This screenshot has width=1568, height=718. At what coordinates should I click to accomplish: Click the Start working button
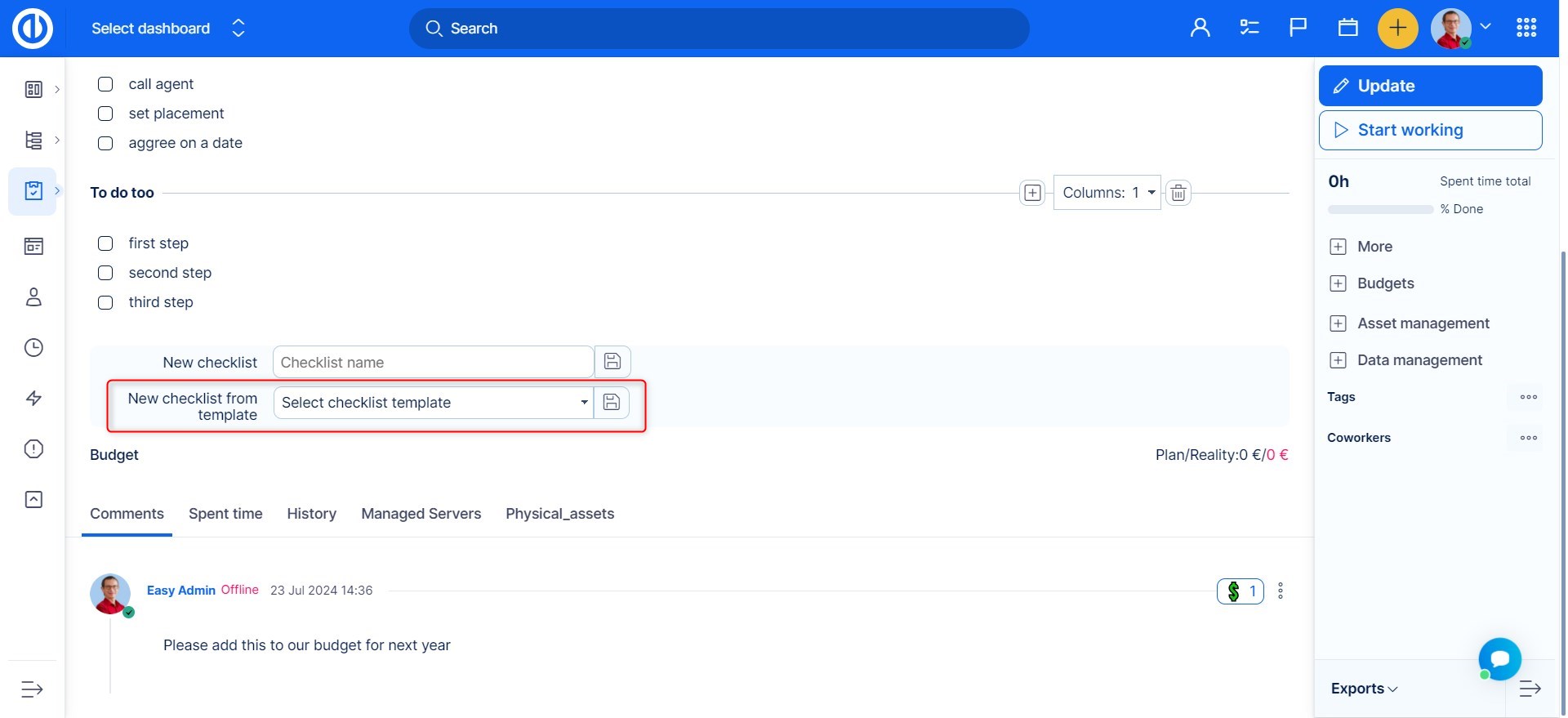(1429, 131)
